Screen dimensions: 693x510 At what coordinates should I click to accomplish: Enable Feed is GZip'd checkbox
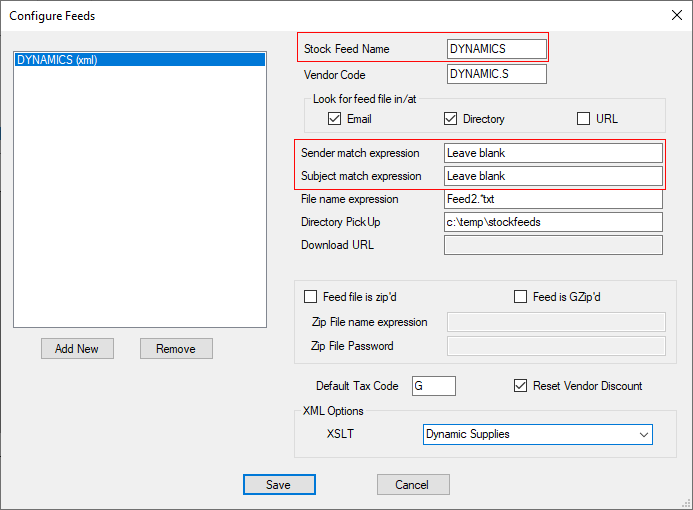[x=520, y=297]
